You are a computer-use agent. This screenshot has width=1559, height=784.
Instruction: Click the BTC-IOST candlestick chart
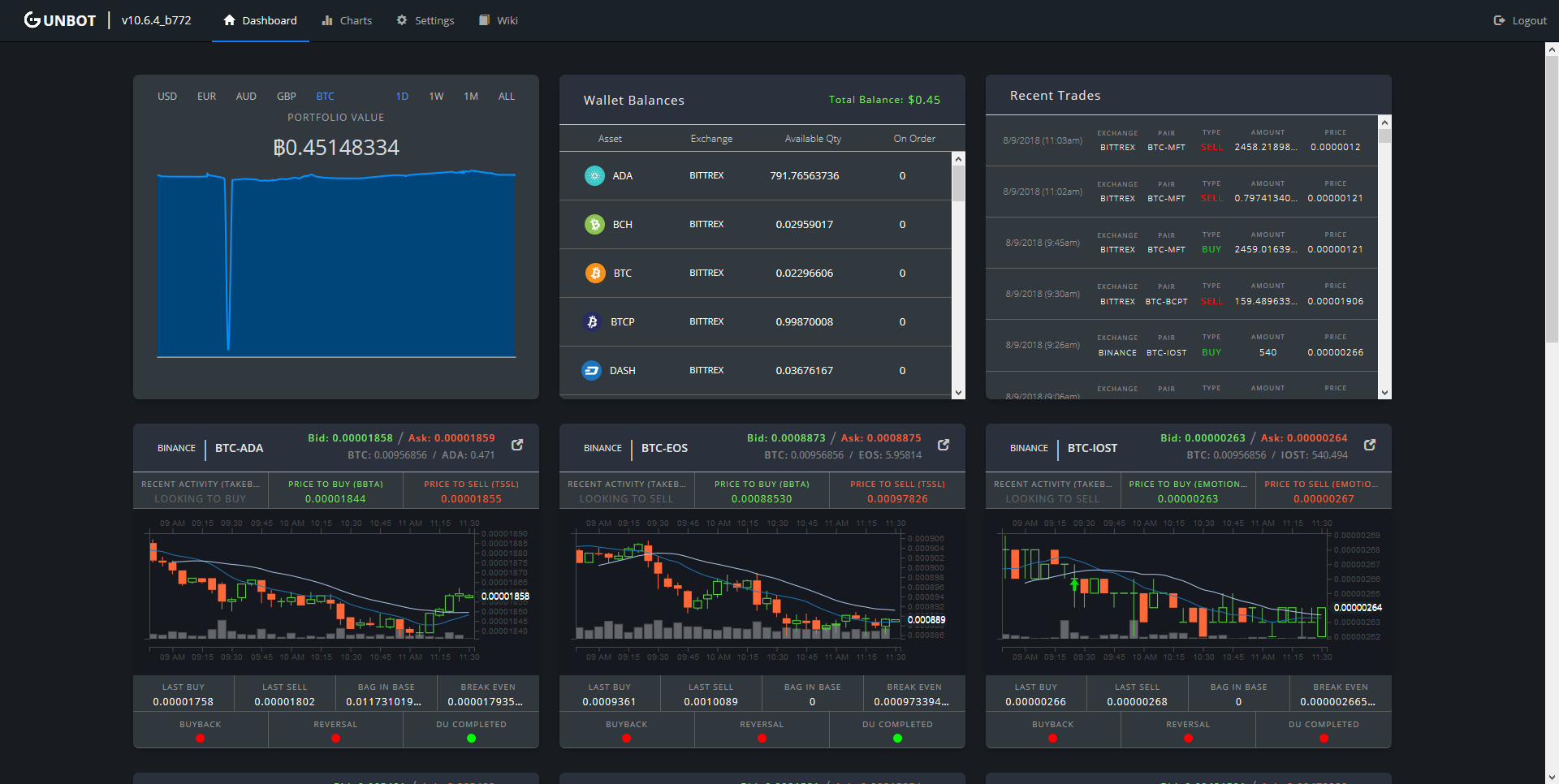1188,591
